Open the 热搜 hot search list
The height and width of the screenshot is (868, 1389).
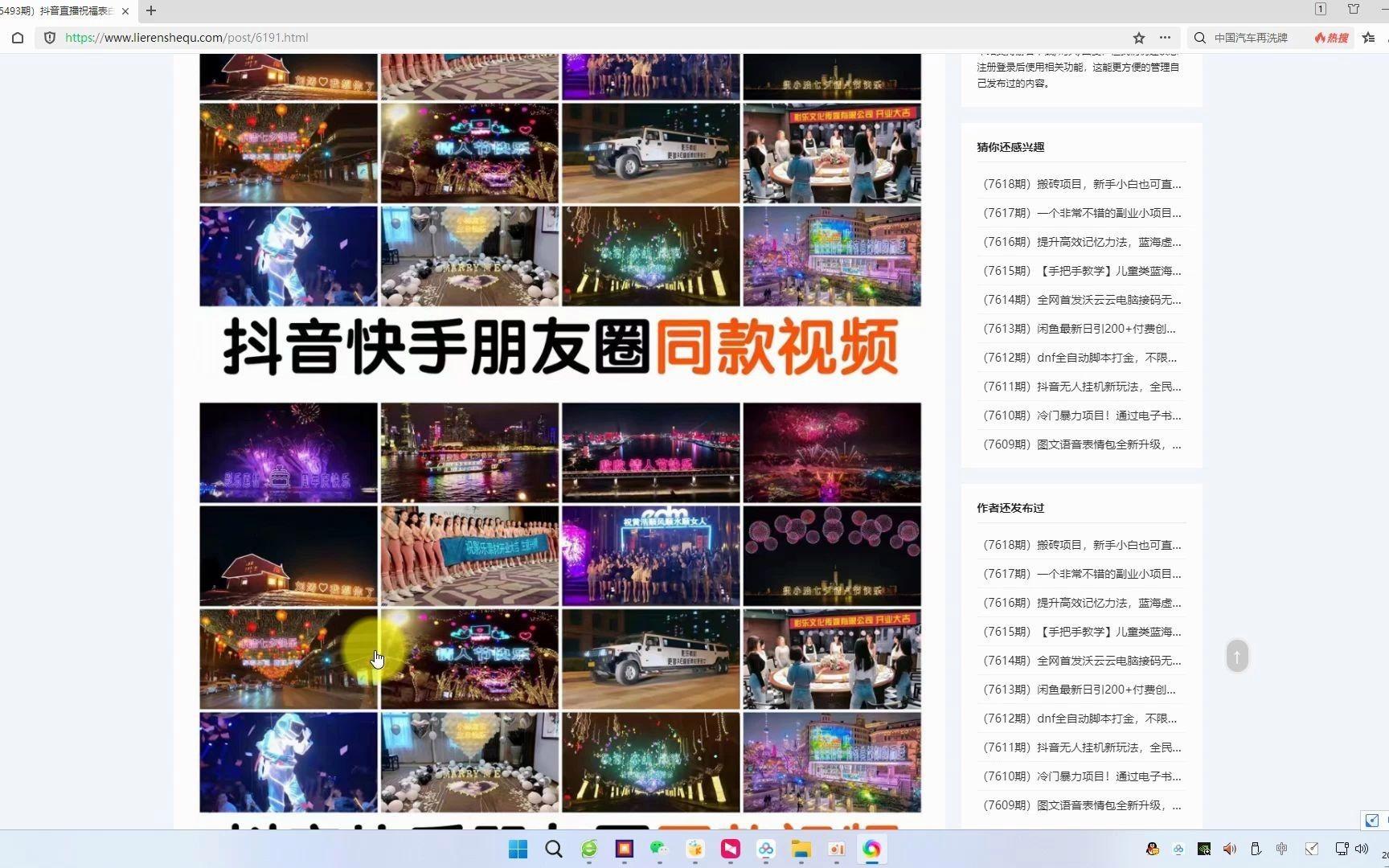click(x=1332, y=38)
